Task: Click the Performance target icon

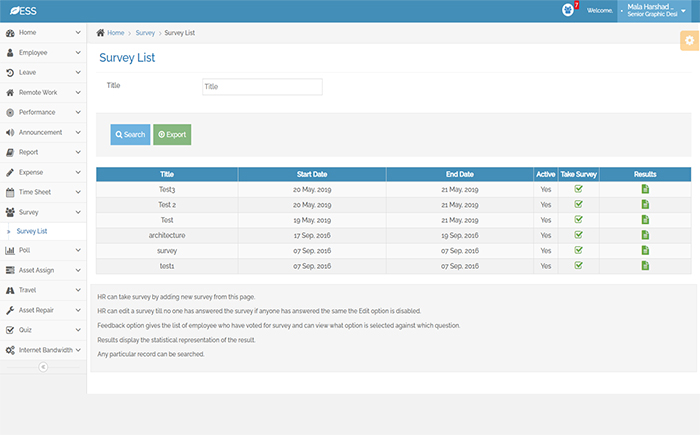Action: 10,113
